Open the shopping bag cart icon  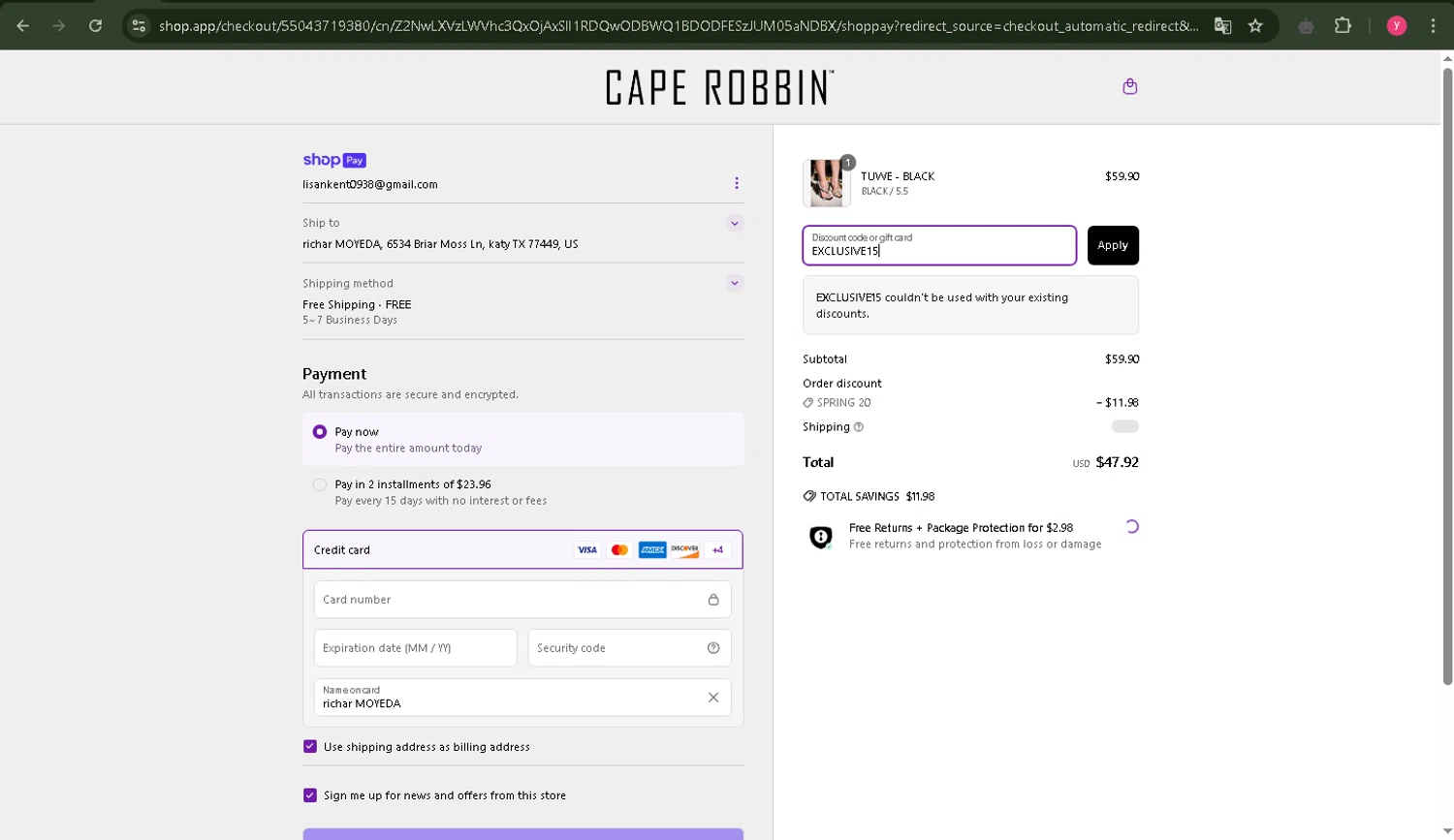tap(1129, 86)
